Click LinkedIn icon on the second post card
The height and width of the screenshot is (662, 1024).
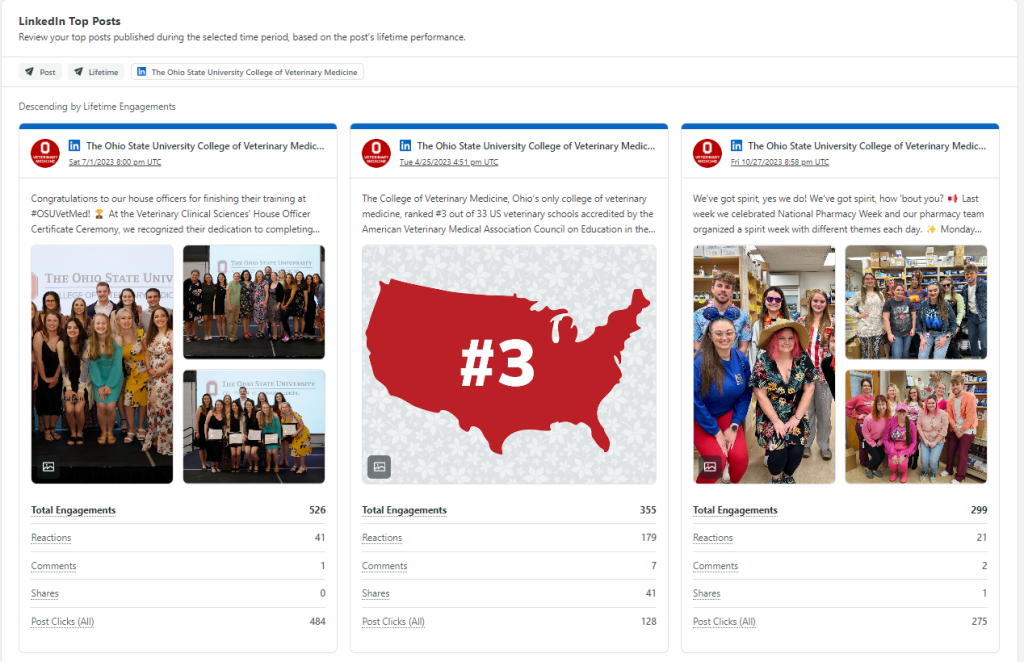click(x=406, y=146)
